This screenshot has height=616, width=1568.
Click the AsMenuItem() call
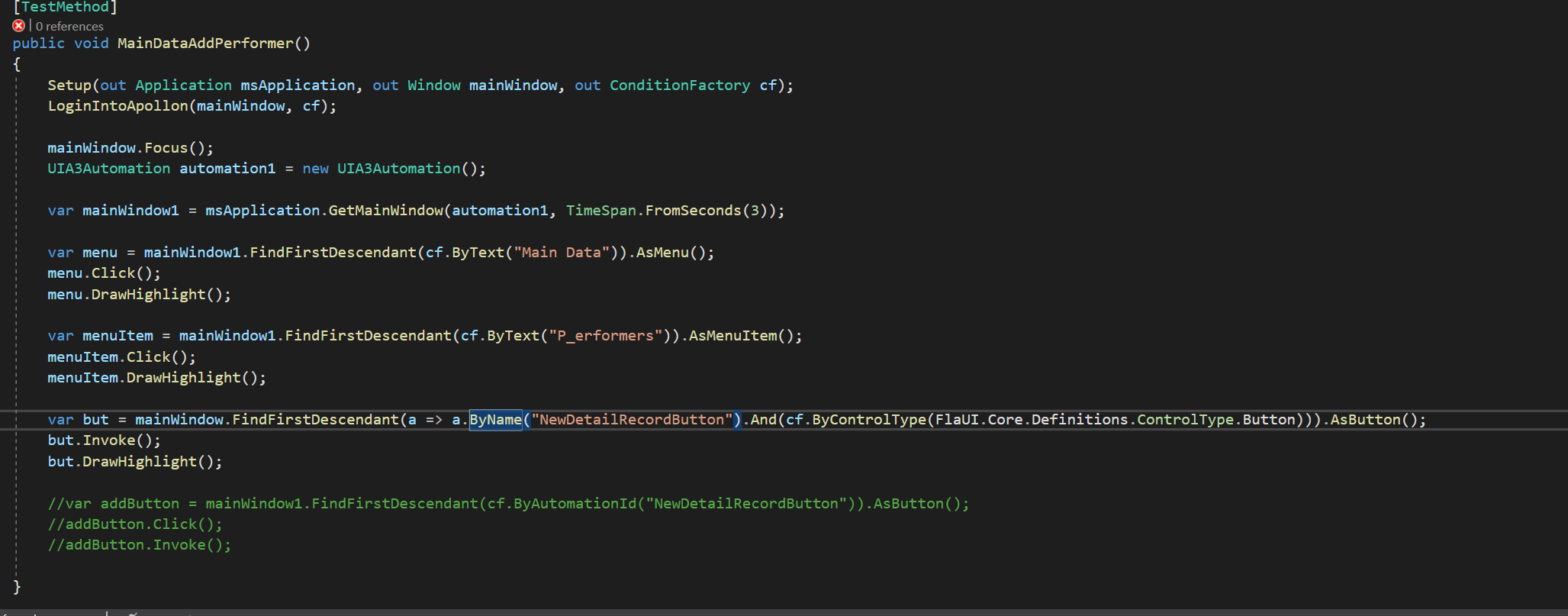coord(741,336)
